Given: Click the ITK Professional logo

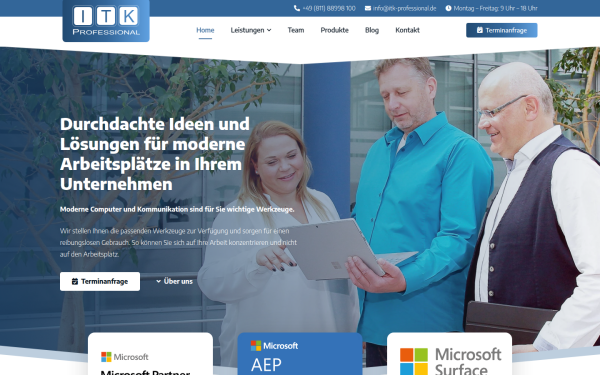Looking at the screenshot, I should pyautogui.click(x=106, y=20).
